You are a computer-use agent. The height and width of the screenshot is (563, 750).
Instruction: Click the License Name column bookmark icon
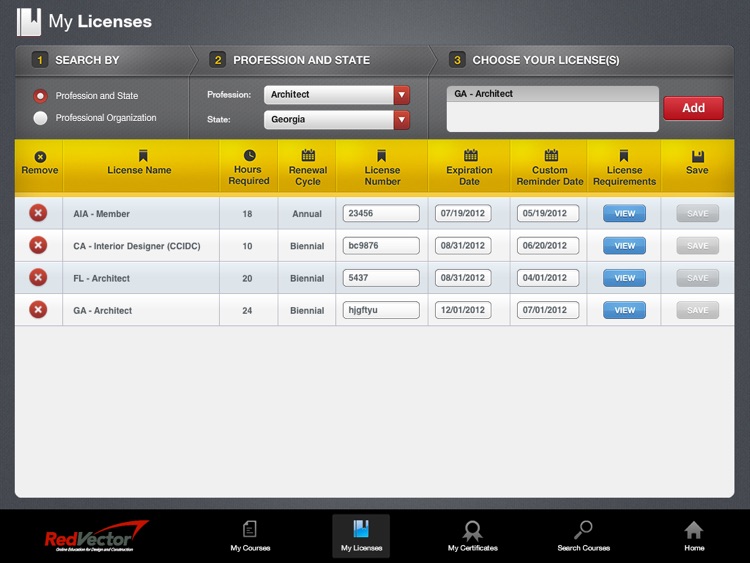pos(143,155)
